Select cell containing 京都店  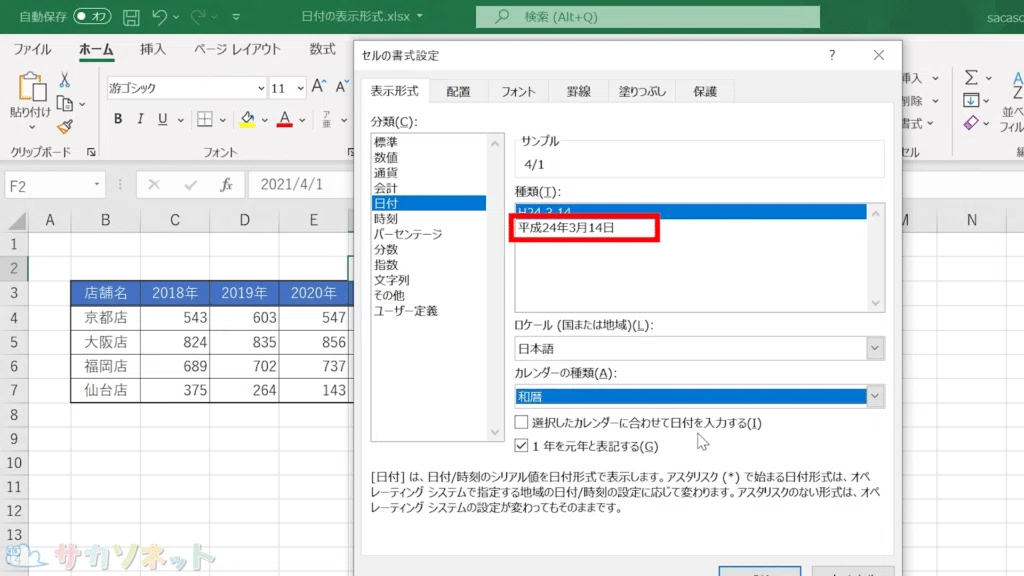(x=106, y=318)
